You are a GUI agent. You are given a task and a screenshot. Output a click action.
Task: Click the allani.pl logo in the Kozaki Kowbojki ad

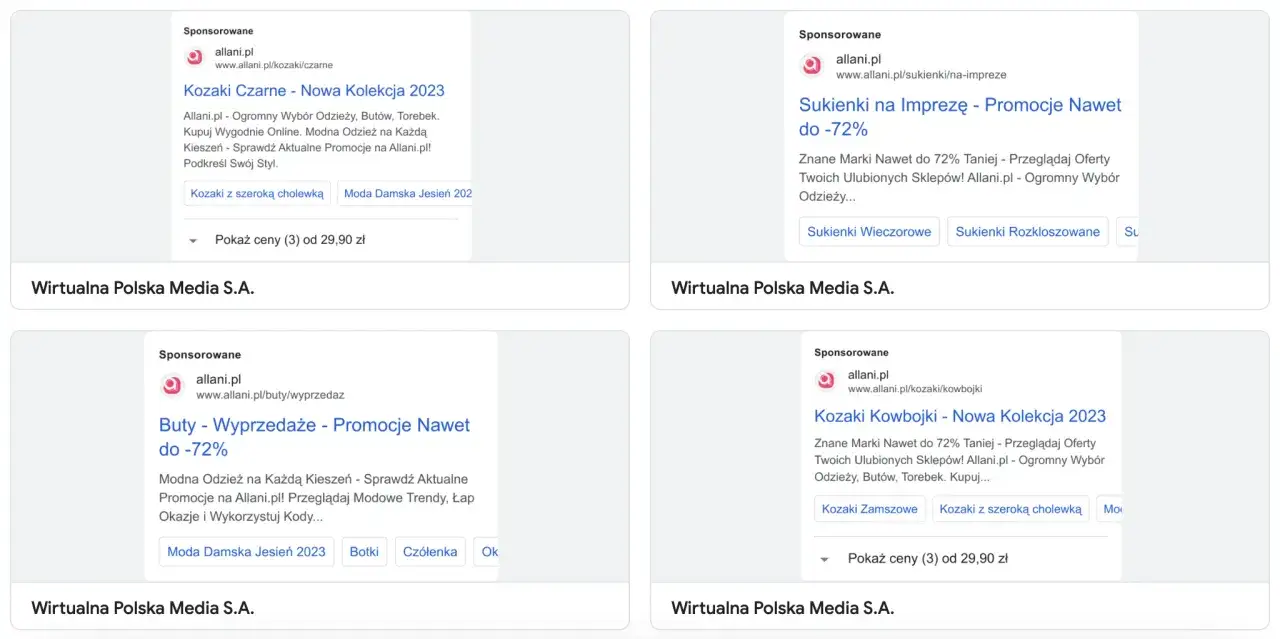[x=824, y=380]
